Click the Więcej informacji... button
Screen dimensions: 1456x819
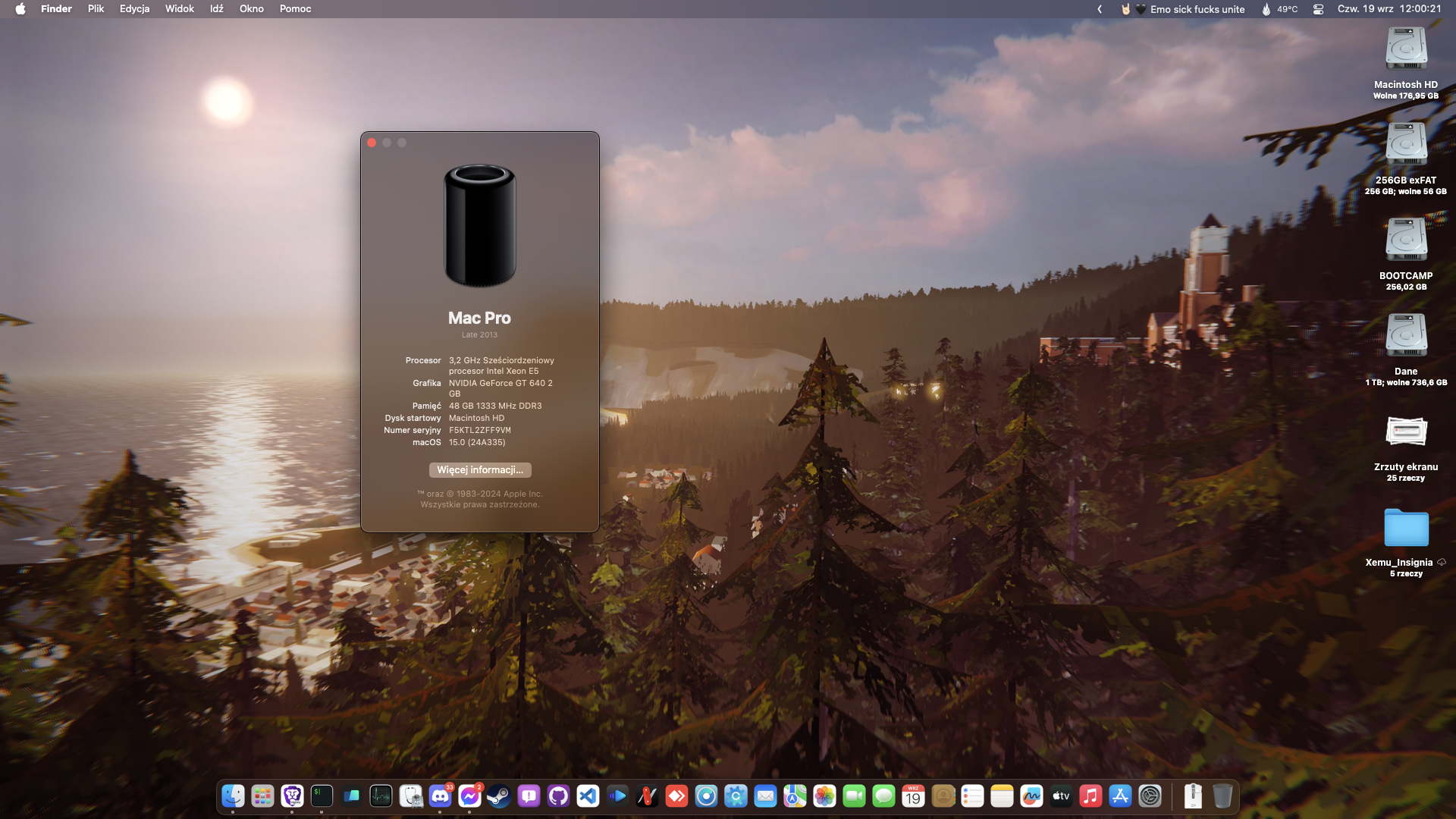pyautogui.click(x=480, y=470)
